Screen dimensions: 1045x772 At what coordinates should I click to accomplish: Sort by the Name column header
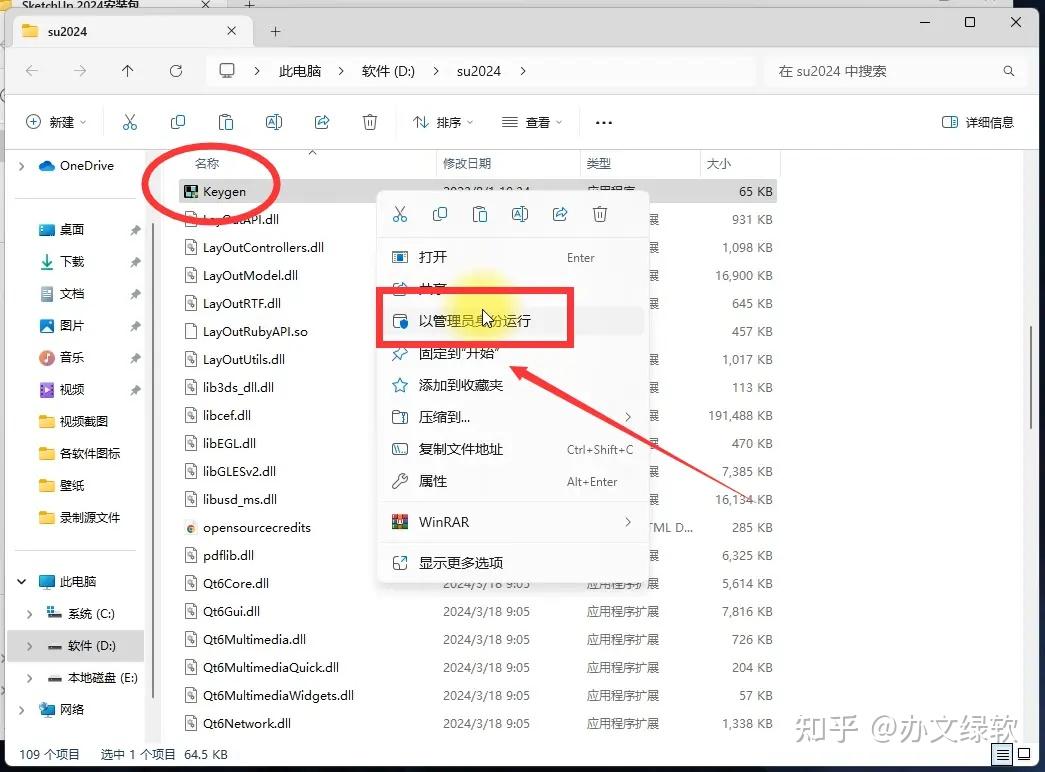click(x=208, y=163)
